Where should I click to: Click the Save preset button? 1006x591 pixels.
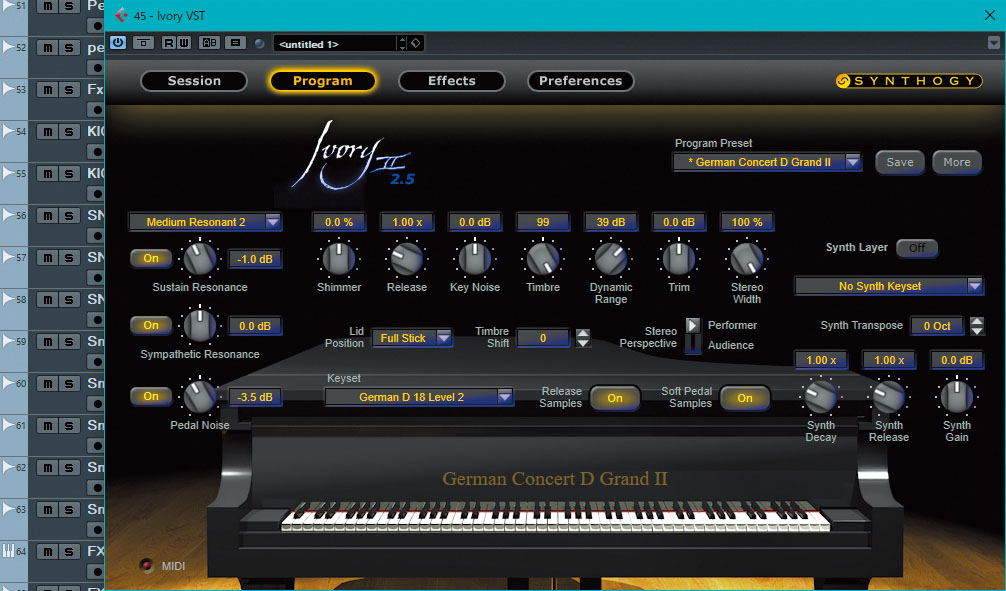tap(899, 162)
